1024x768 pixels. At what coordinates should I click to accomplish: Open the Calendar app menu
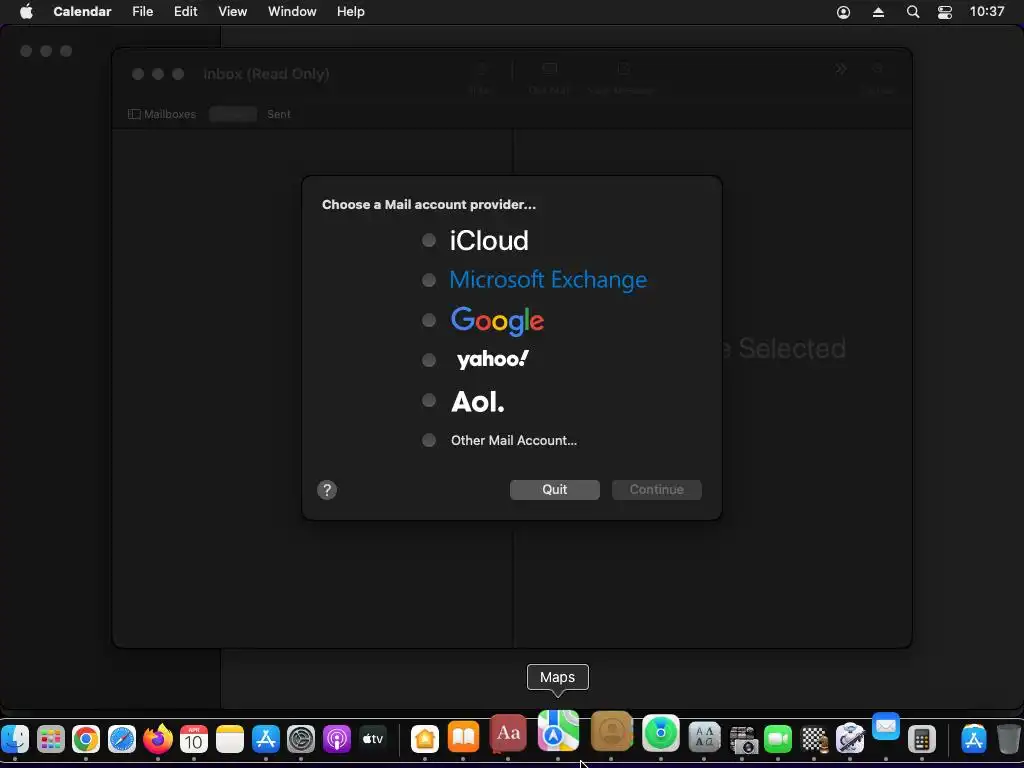82,12
